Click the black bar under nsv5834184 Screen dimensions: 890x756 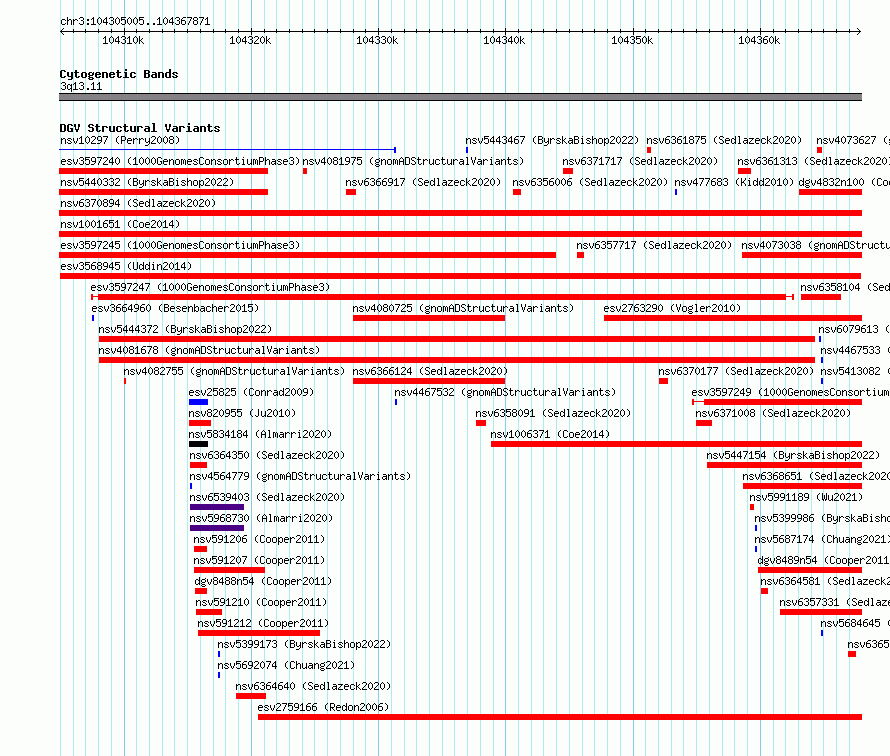click(x=199, y=444)
